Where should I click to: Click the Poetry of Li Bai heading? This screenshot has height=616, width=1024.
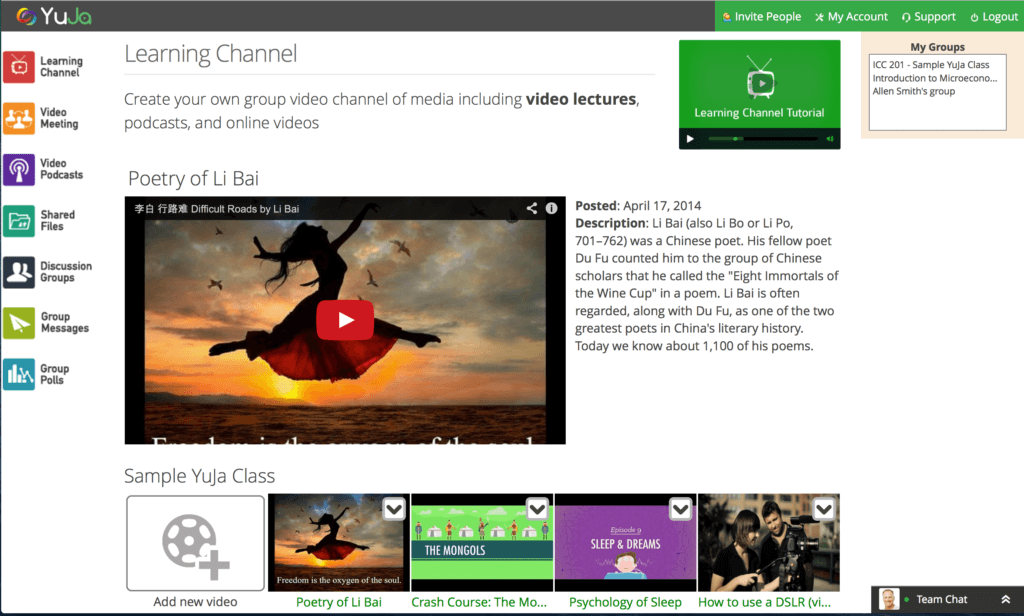click(x=193, y=178)
